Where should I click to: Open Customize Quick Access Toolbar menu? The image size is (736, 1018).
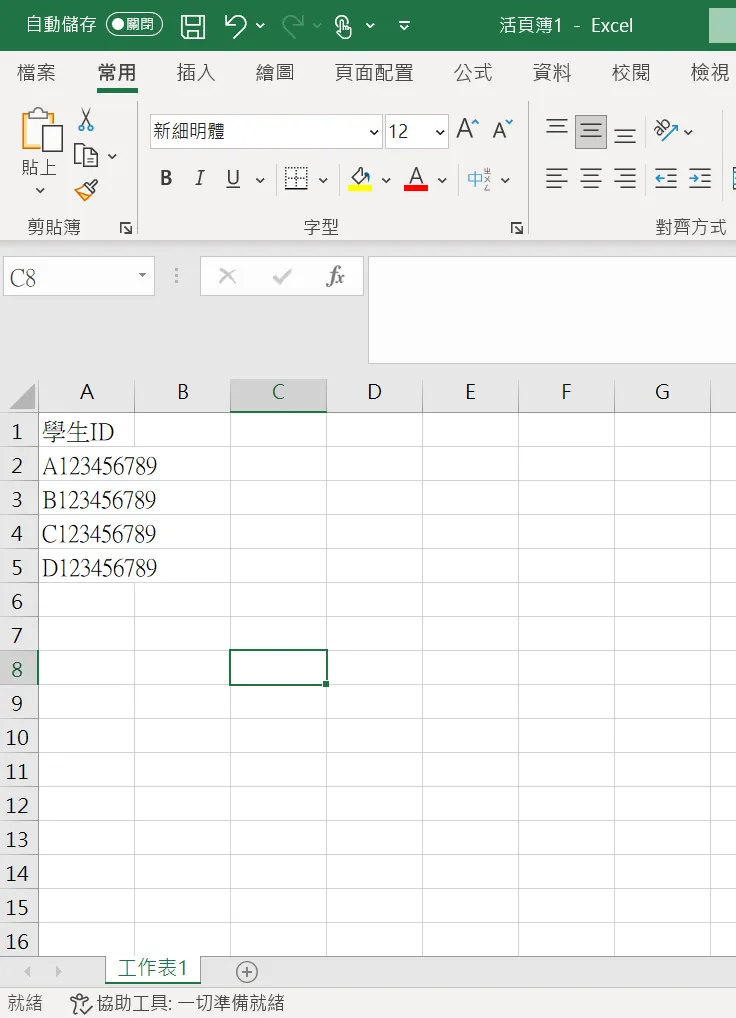(404, 26)
